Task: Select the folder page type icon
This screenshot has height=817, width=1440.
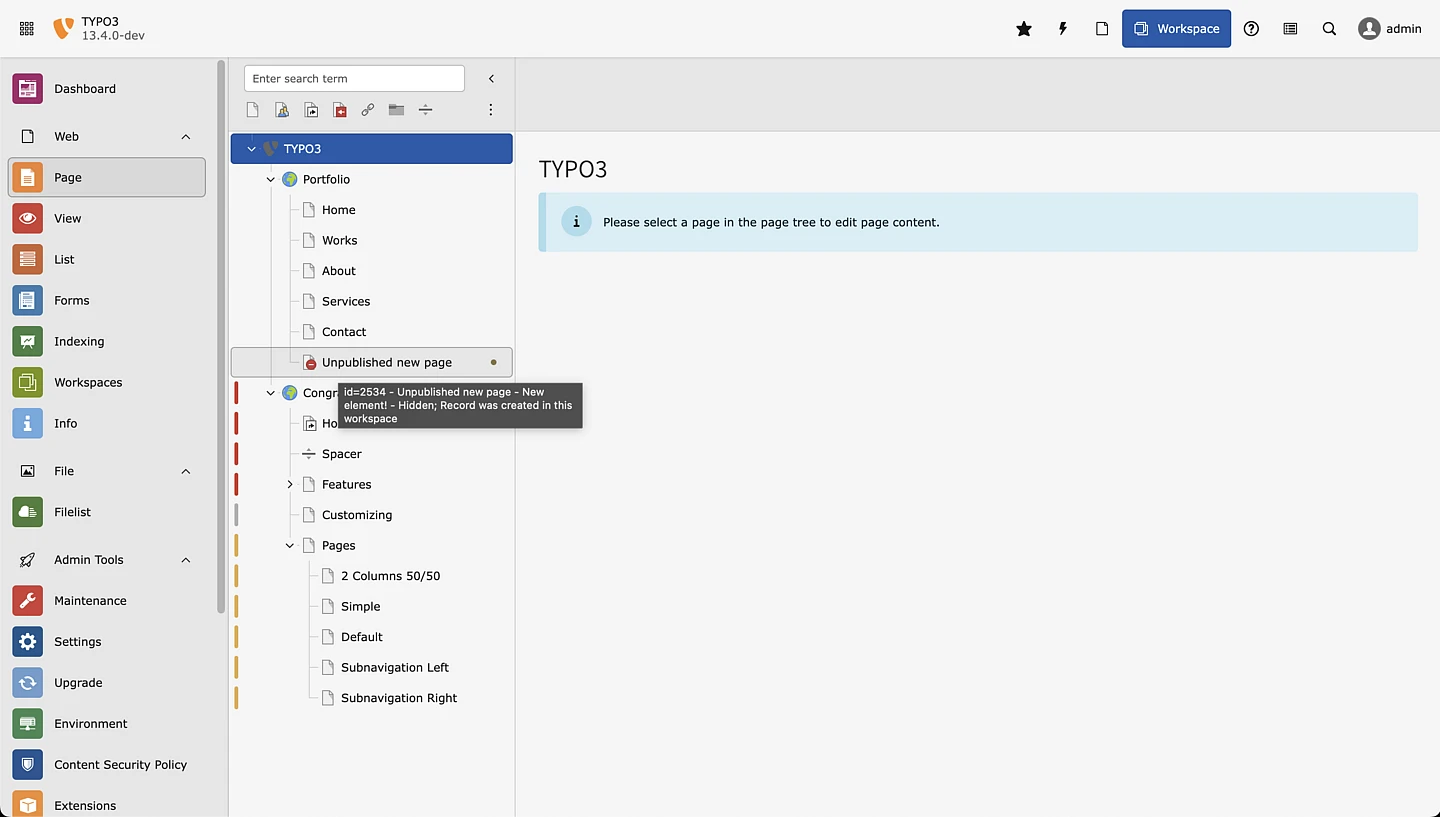Action: (396, 110)
